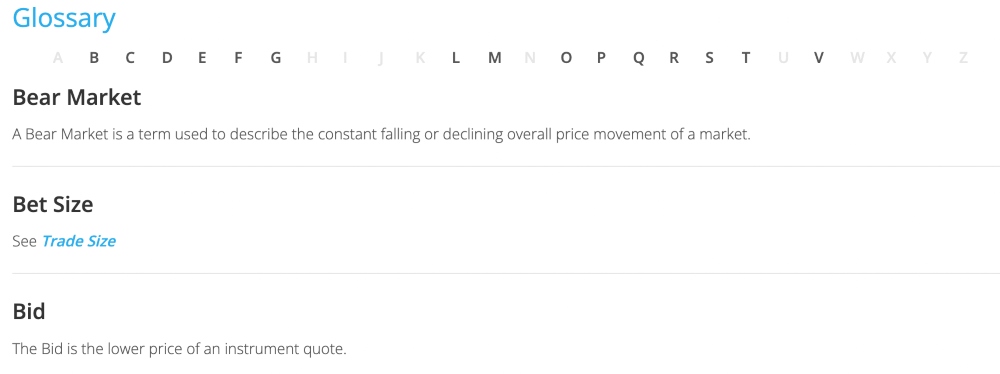Screen dimensions: 1000x374
Task: Jump to glossary letter B
Action: 94,58
